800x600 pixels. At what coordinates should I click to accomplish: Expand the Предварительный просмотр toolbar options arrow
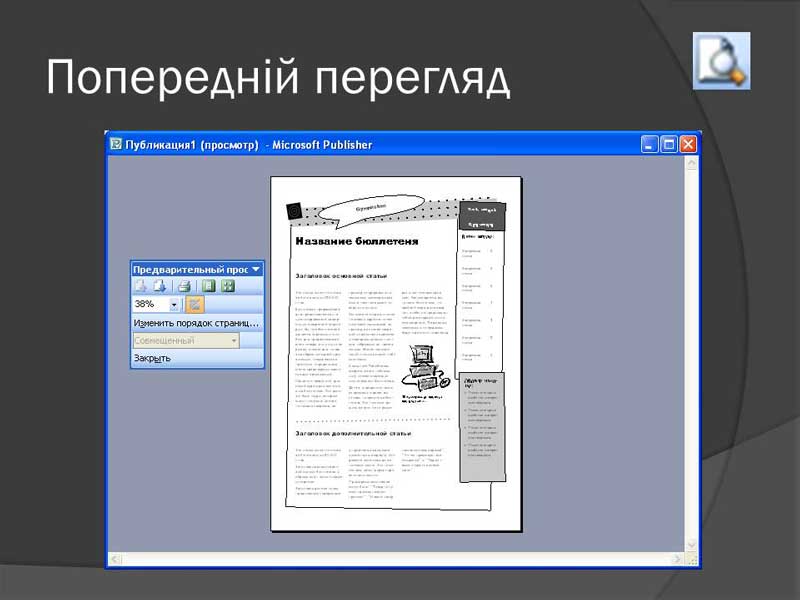coord(256,269)
